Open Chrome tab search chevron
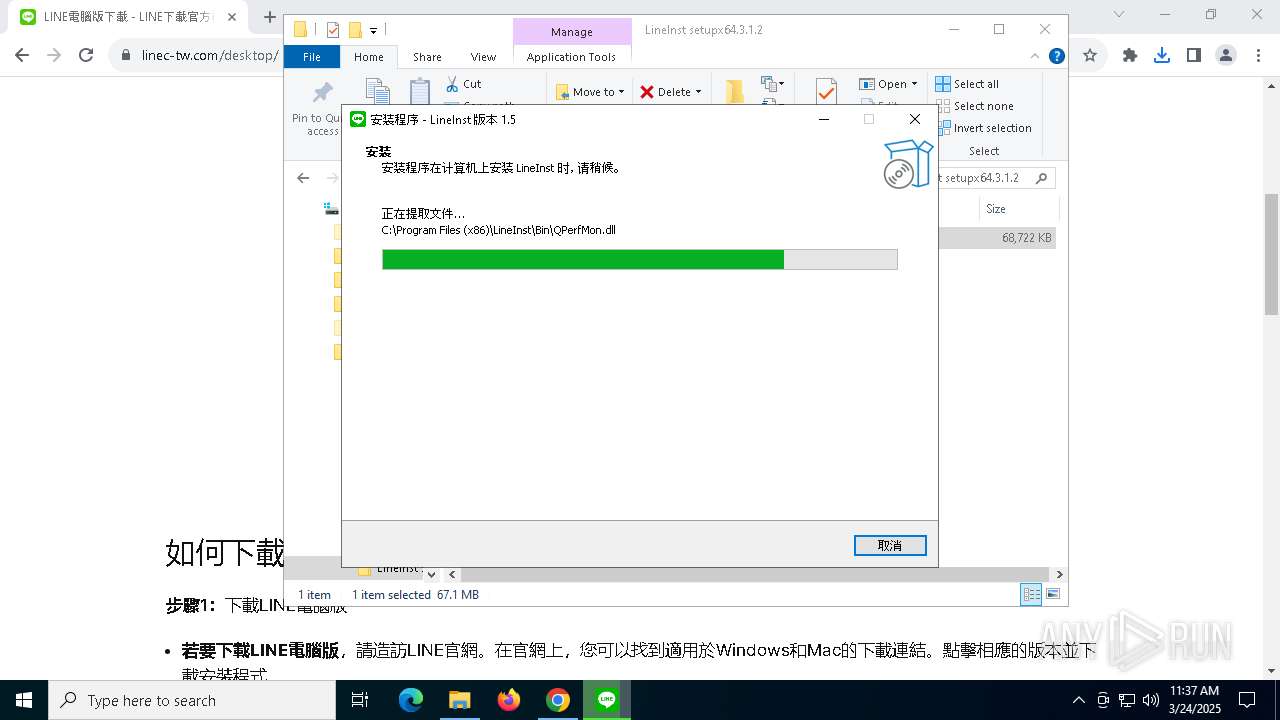The height and width of the screenshot is (720, 1280). [x=1118, y=14]
